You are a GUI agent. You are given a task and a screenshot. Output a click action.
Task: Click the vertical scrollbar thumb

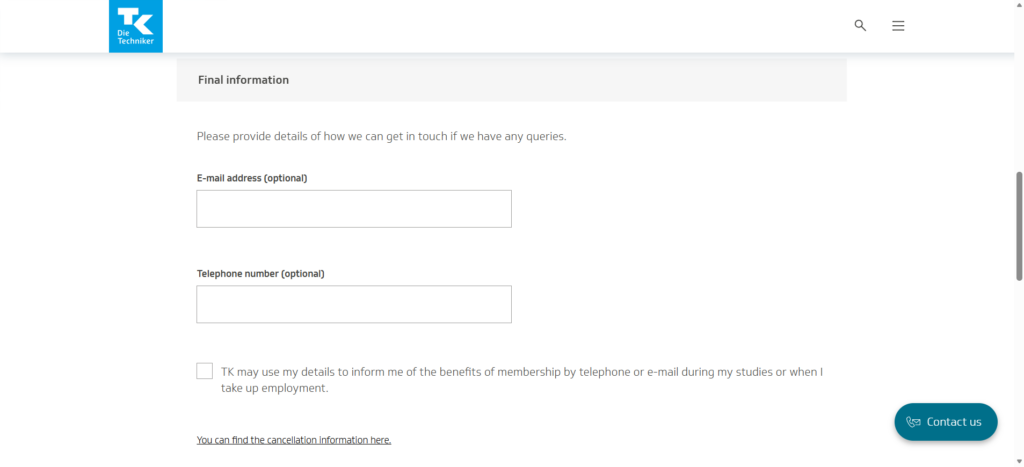[1019, 225]
